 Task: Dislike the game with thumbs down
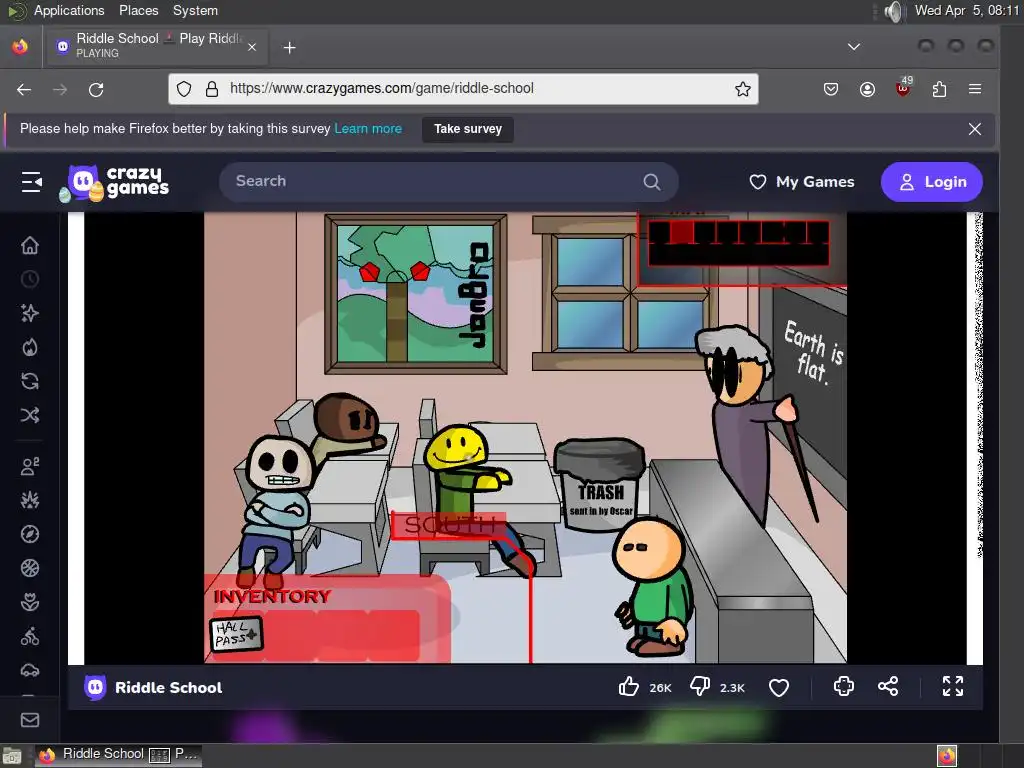pyautogui.click(x=700, y=686)
